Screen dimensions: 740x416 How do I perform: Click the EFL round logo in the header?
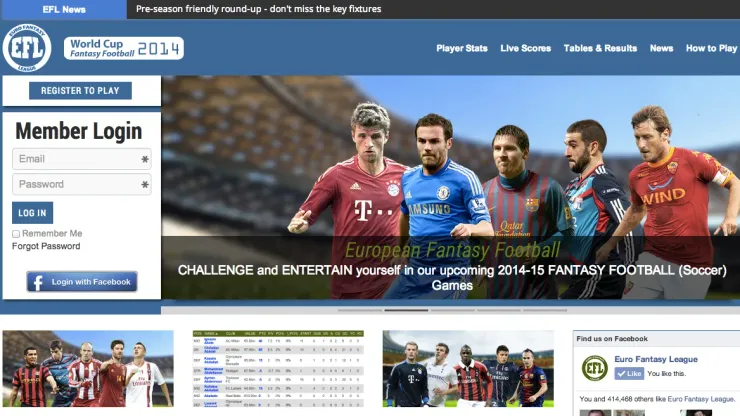coord(27,48)
